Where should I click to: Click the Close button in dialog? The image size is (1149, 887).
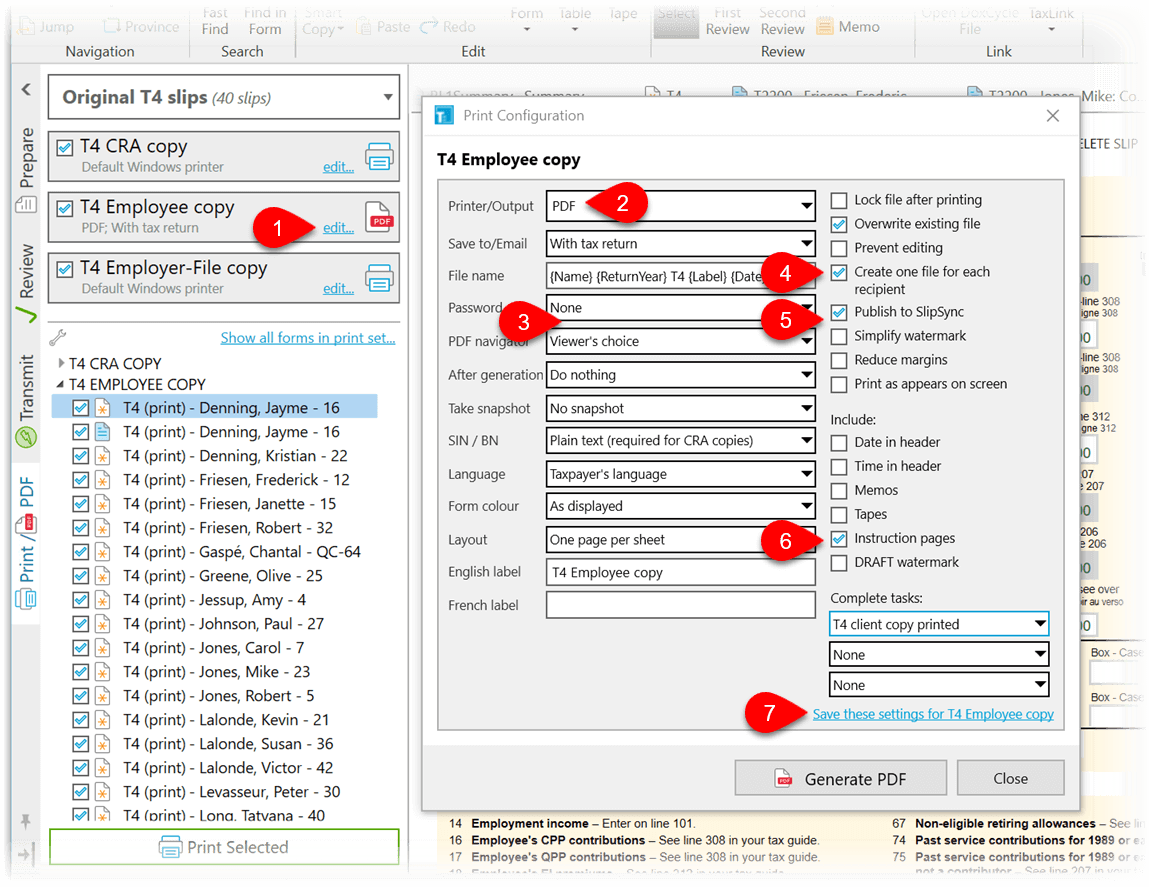pyautogui.click(x=1011, y=779)
